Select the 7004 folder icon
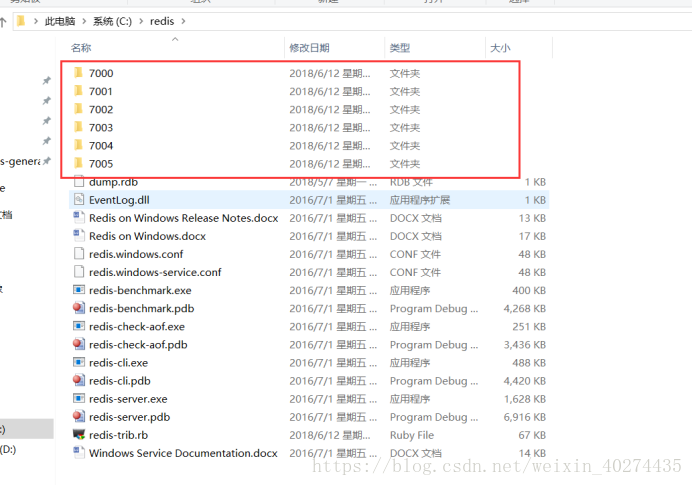Viewport: 693px width, 486px height. (79, 145)
